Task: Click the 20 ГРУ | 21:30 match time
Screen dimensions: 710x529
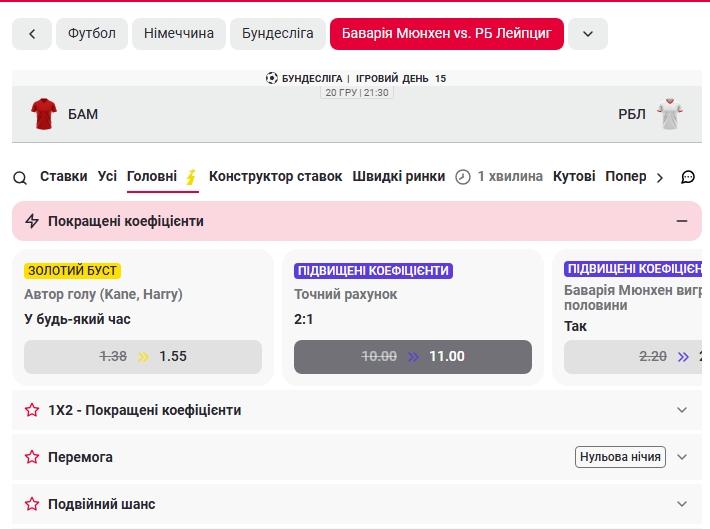Action: pyautogui.click(x=357, y=92)
